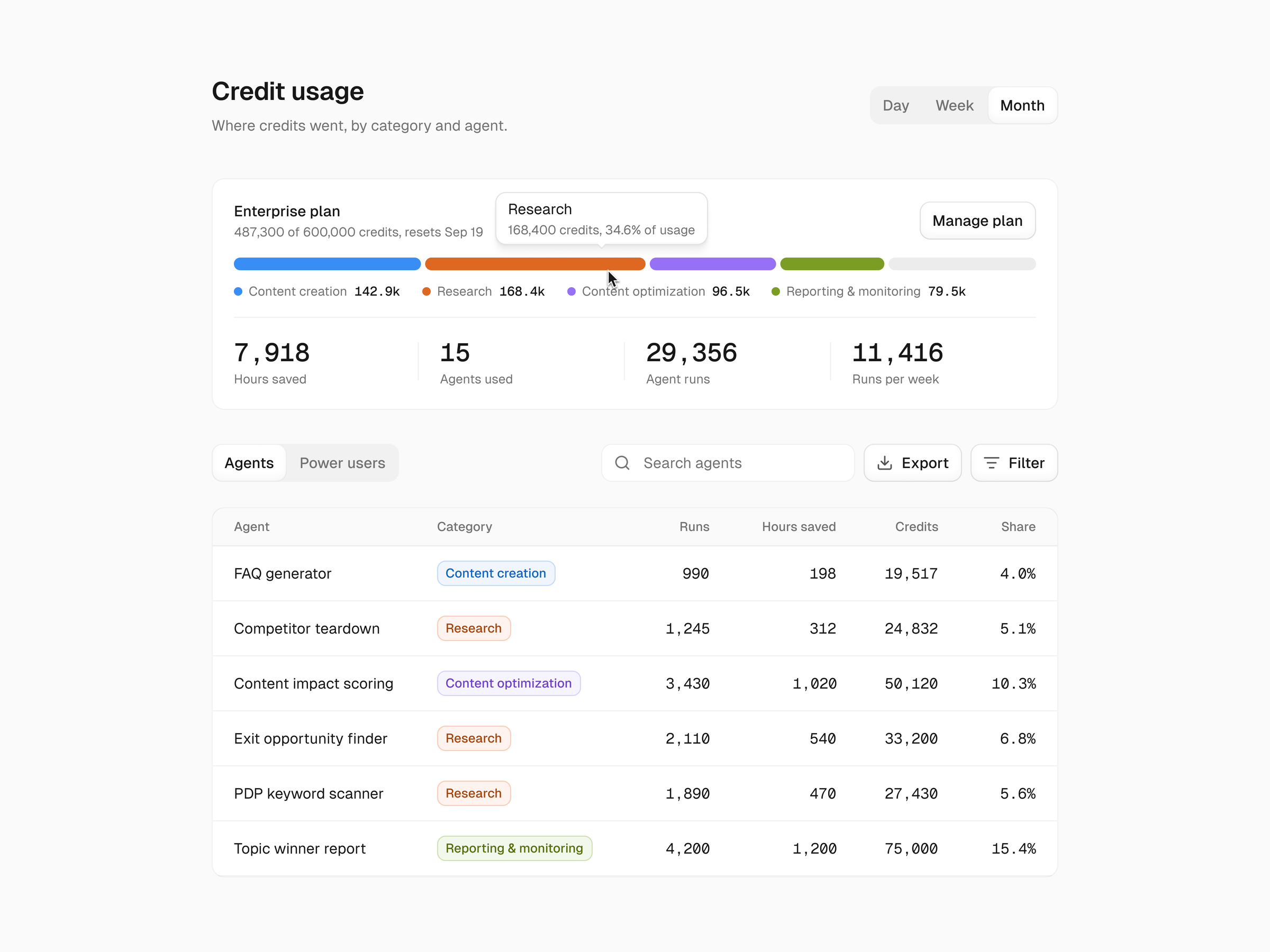Open the Filter options
1270x952 pixels.
point(1014,463)
